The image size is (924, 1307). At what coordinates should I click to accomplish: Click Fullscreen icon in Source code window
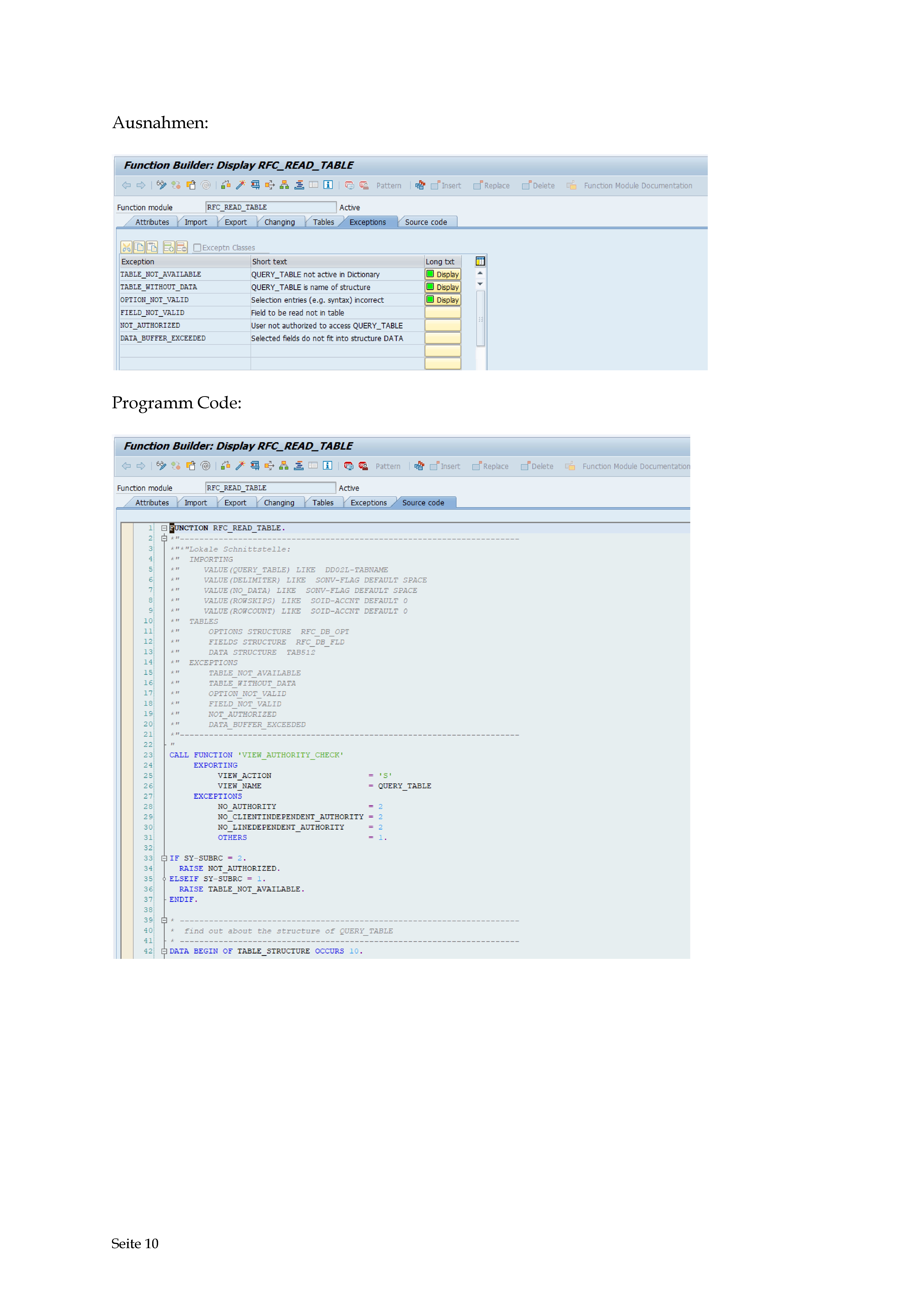(x=313, y=466)
